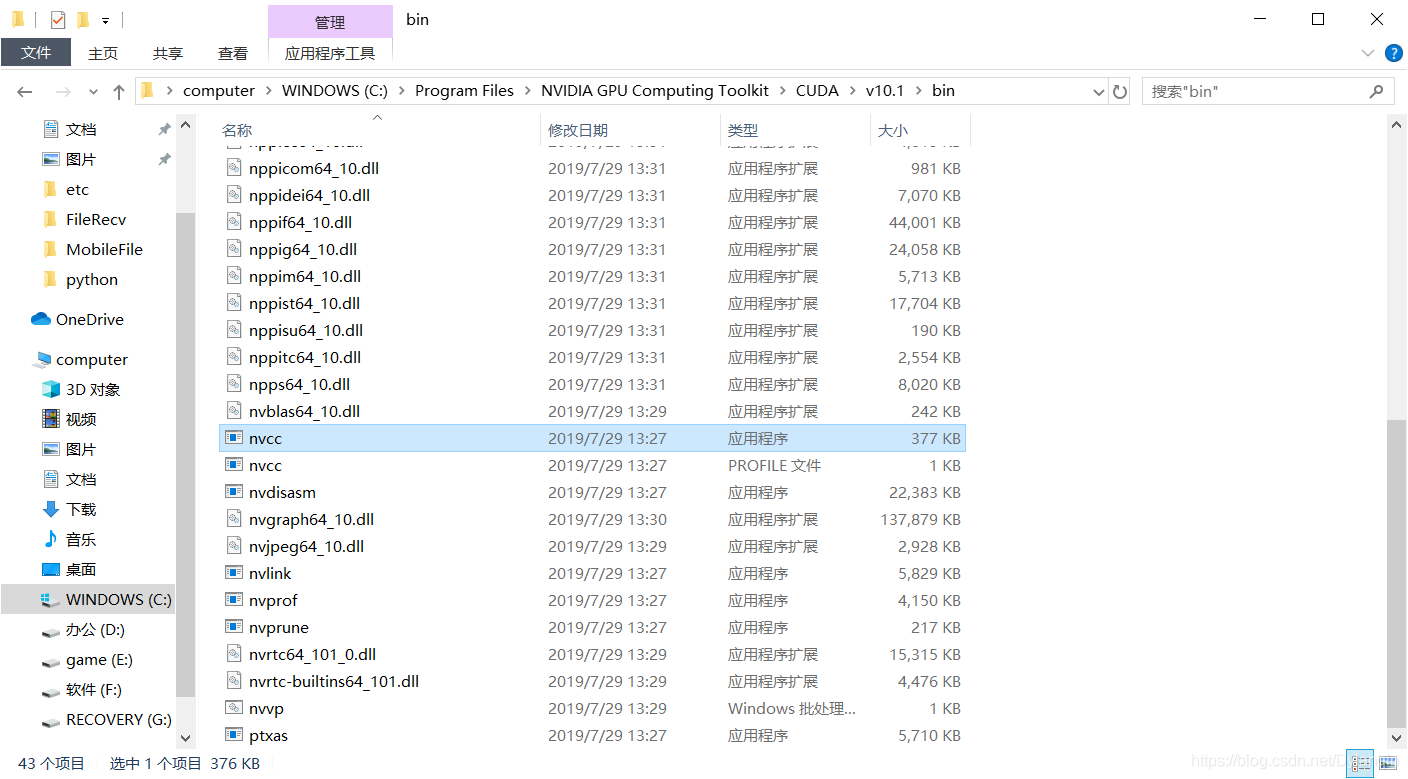1408x779 pixels.
Task: Click the 音乐 music note icon
Action: click(x=51, y=539)
